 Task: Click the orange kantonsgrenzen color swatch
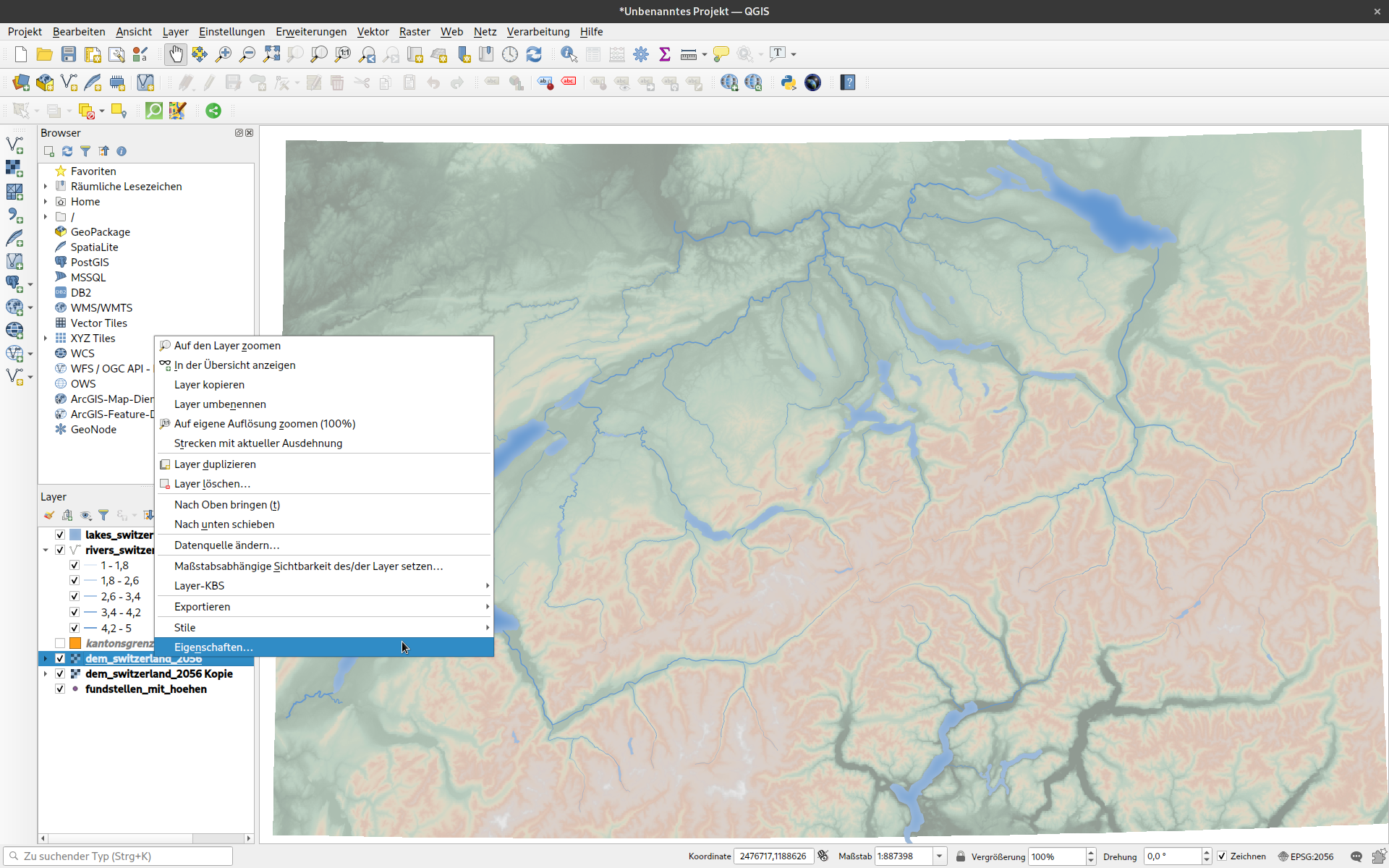pyautogui.click(x=75, y=643)
